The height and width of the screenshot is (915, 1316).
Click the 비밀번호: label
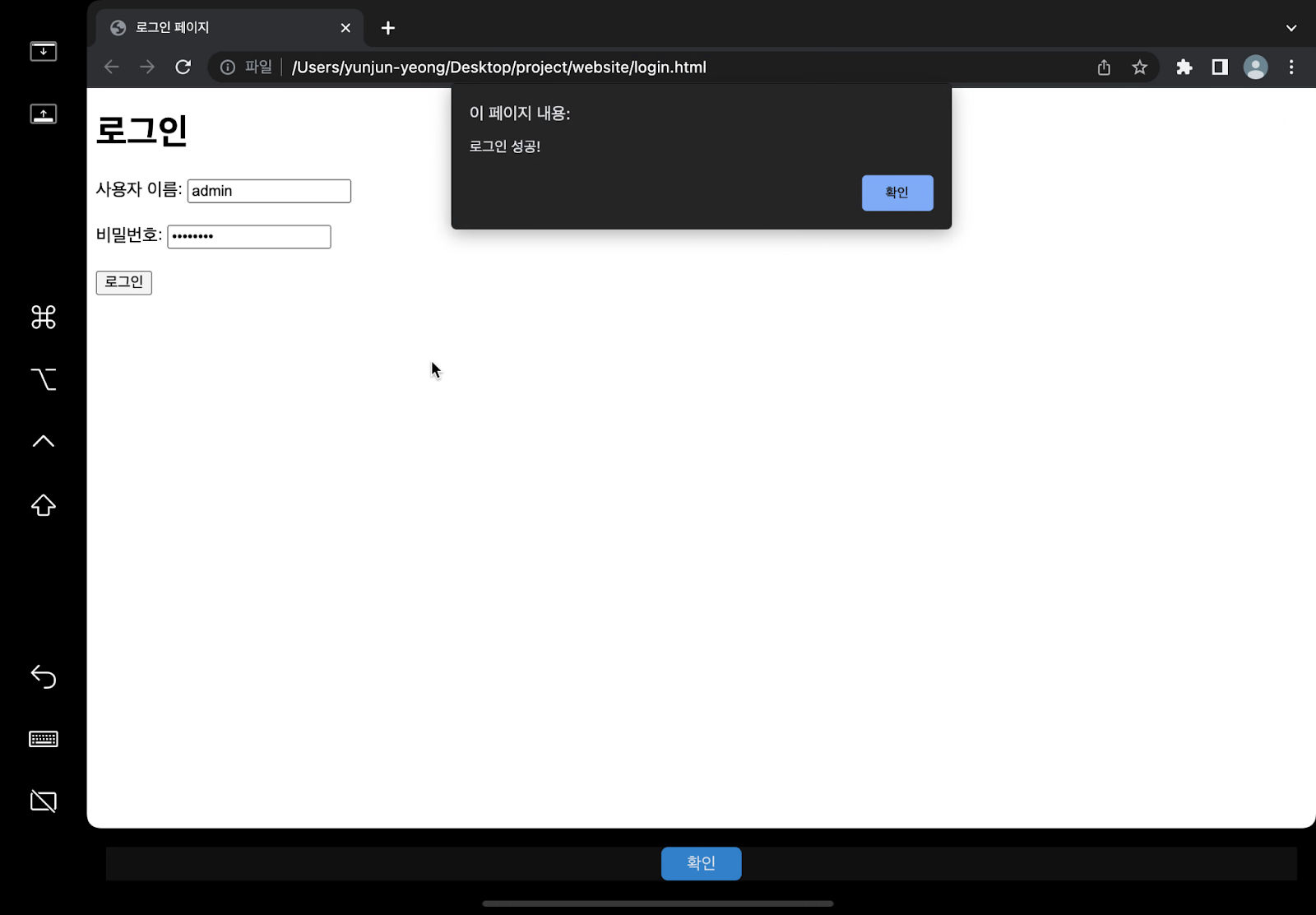tap(129, 235)
